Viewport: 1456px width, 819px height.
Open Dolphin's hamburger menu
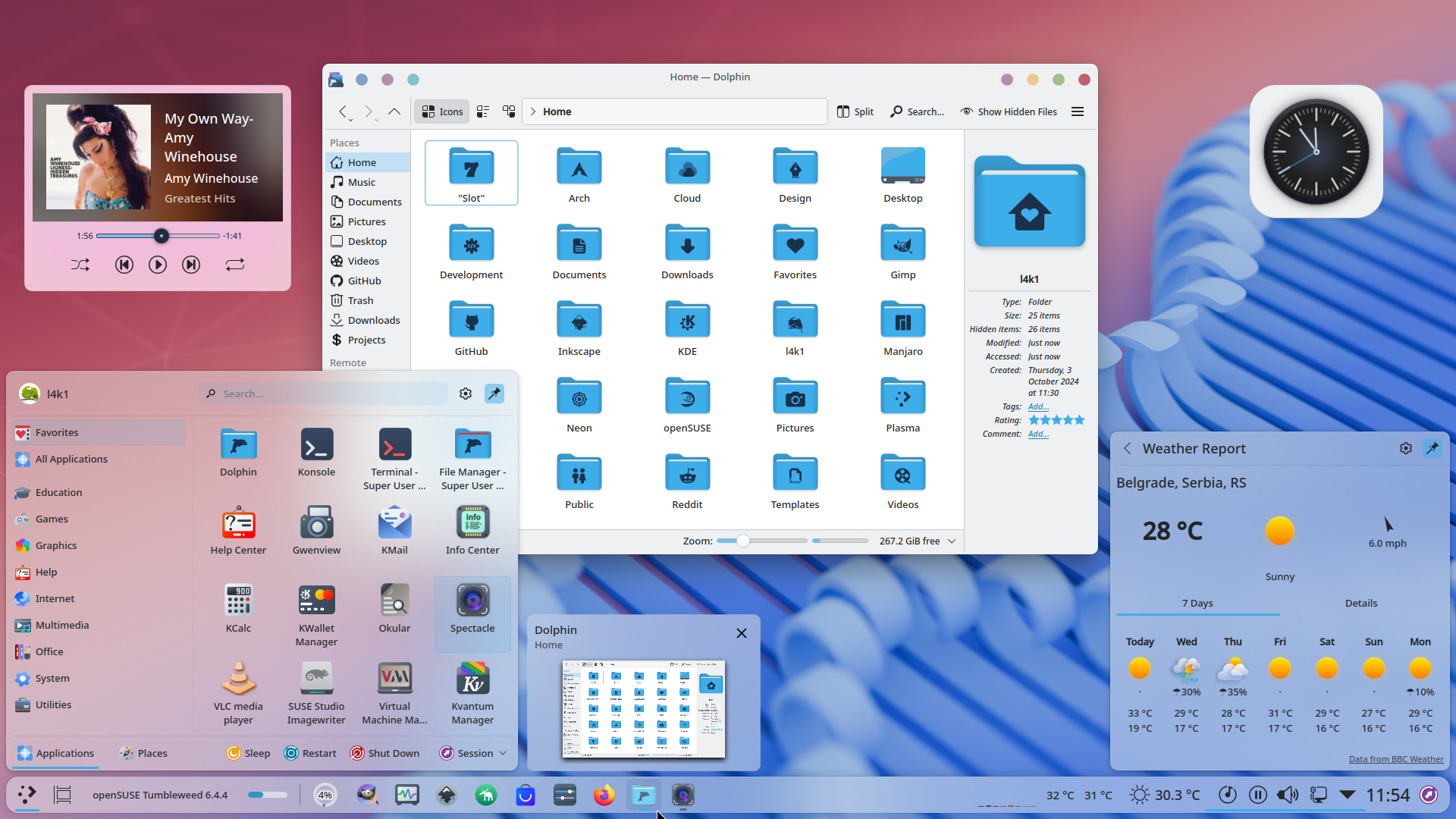click(x=1078, y=111)
